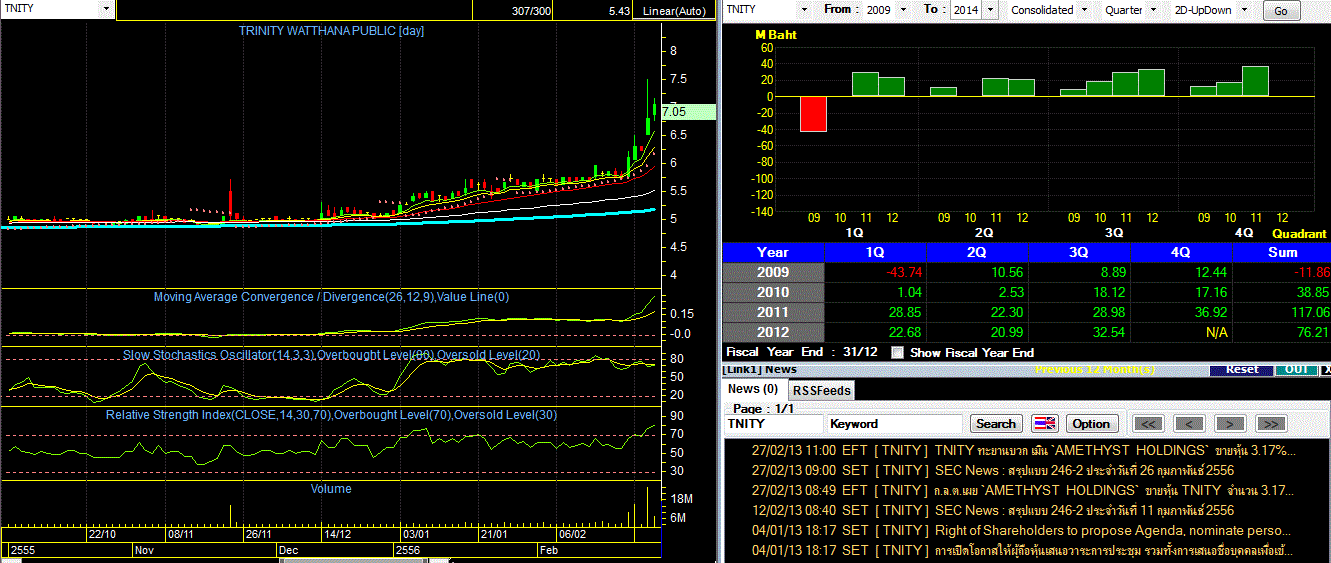Viewport: 1331px width, 563px height.
Task: Go to next news page (>)
Action: (1229, 424)
